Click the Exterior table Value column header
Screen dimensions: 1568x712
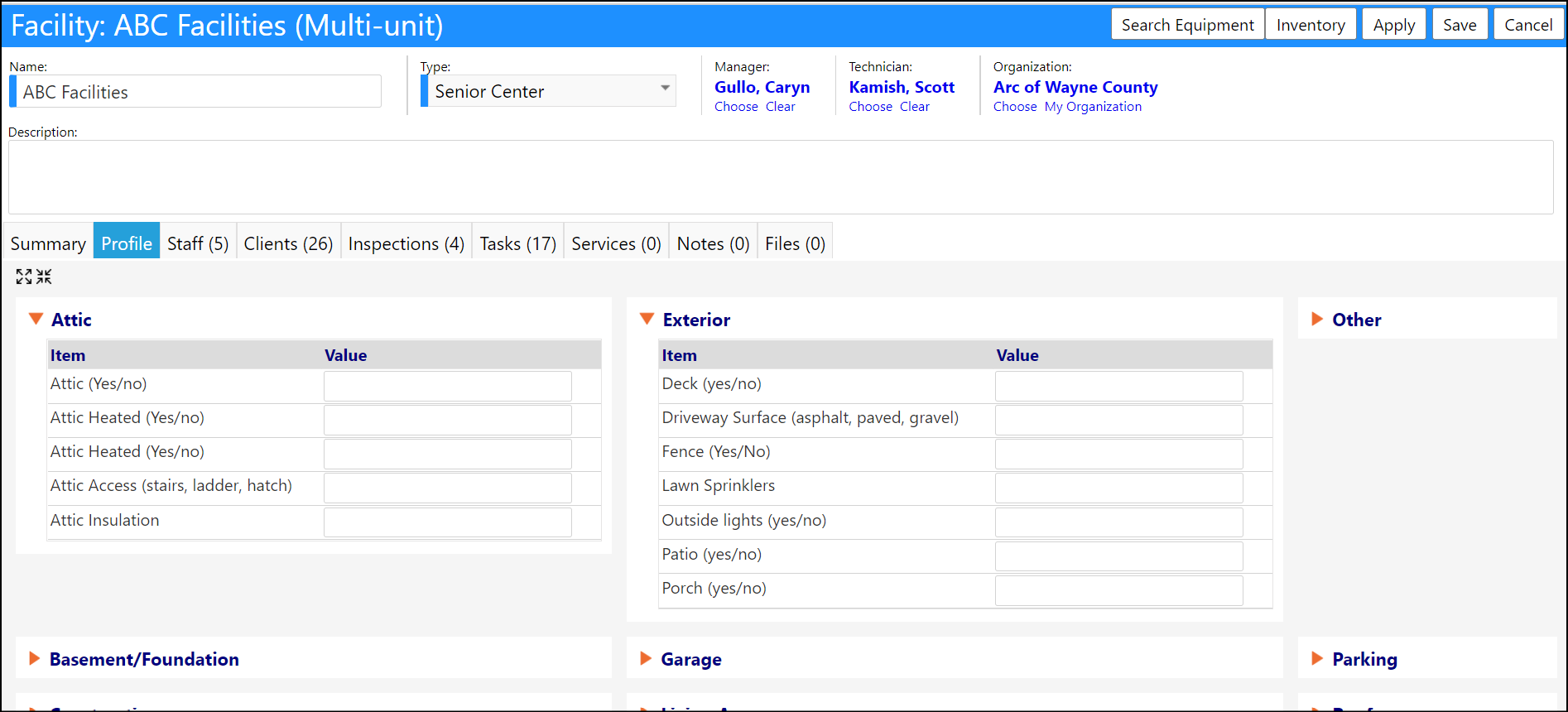point(1017,355)
